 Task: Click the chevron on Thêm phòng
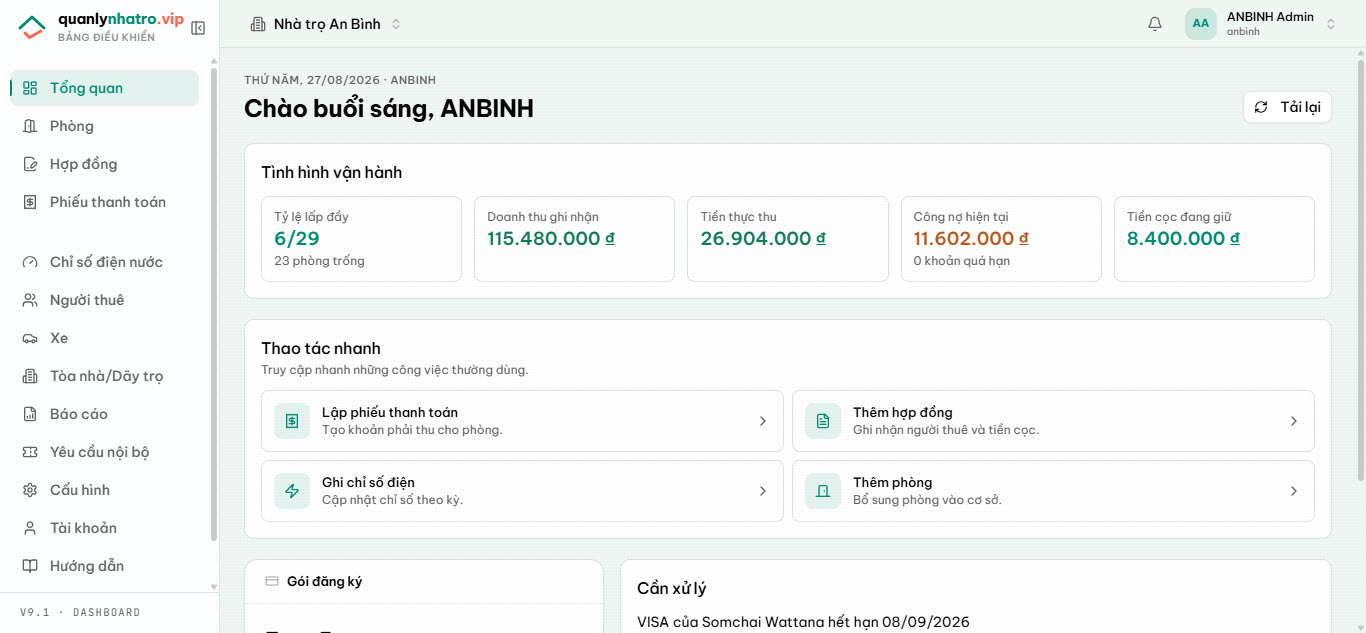(1294, 491)
